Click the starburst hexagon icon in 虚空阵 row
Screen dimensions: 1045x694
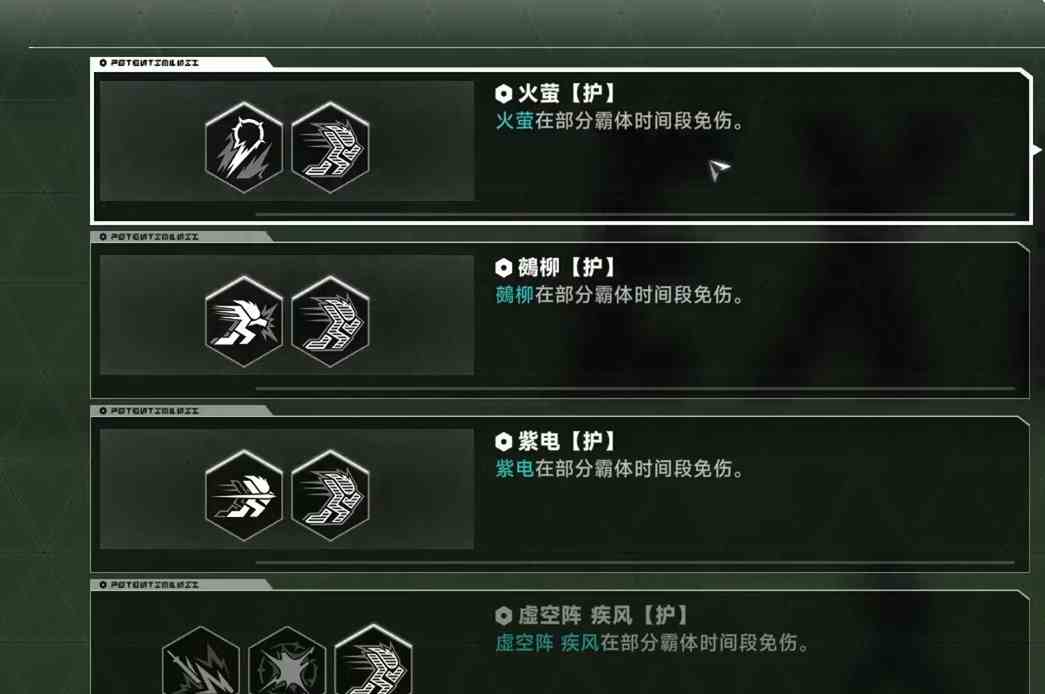[x=287, y=661]
